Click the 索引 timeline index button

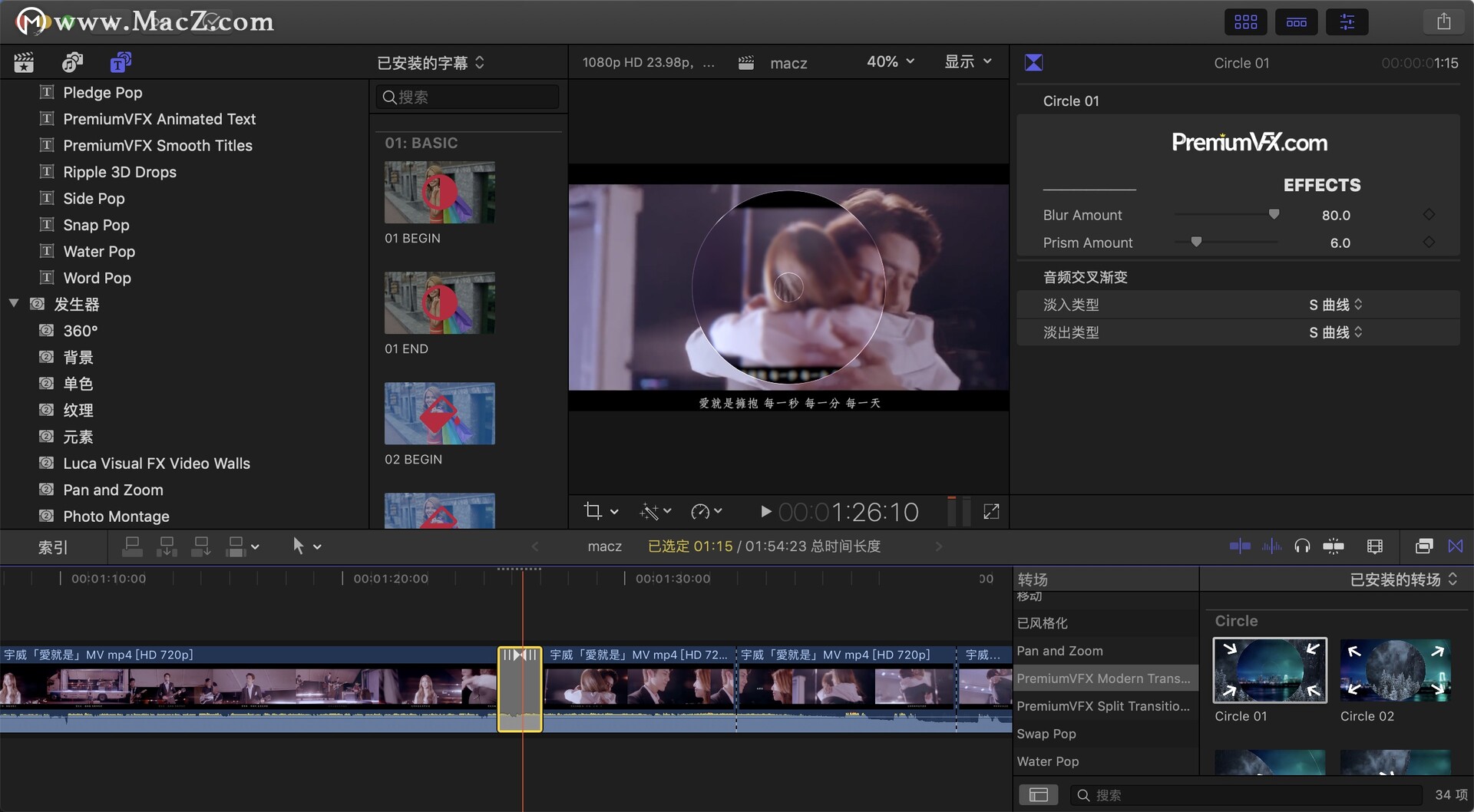click(x=53, y=547)
